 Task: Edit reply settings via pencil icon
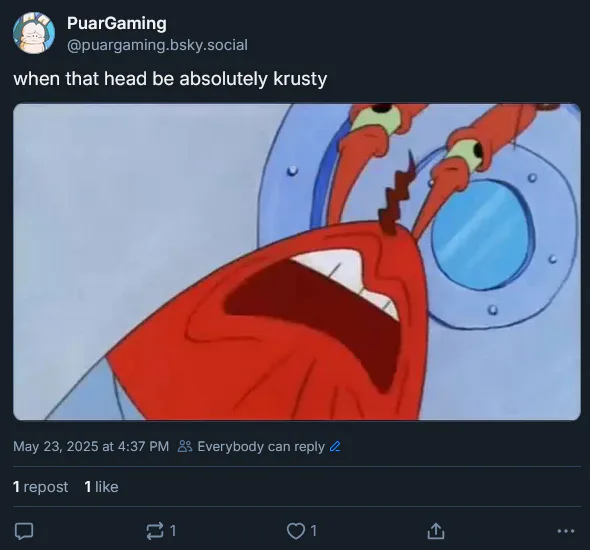[335, 447]
